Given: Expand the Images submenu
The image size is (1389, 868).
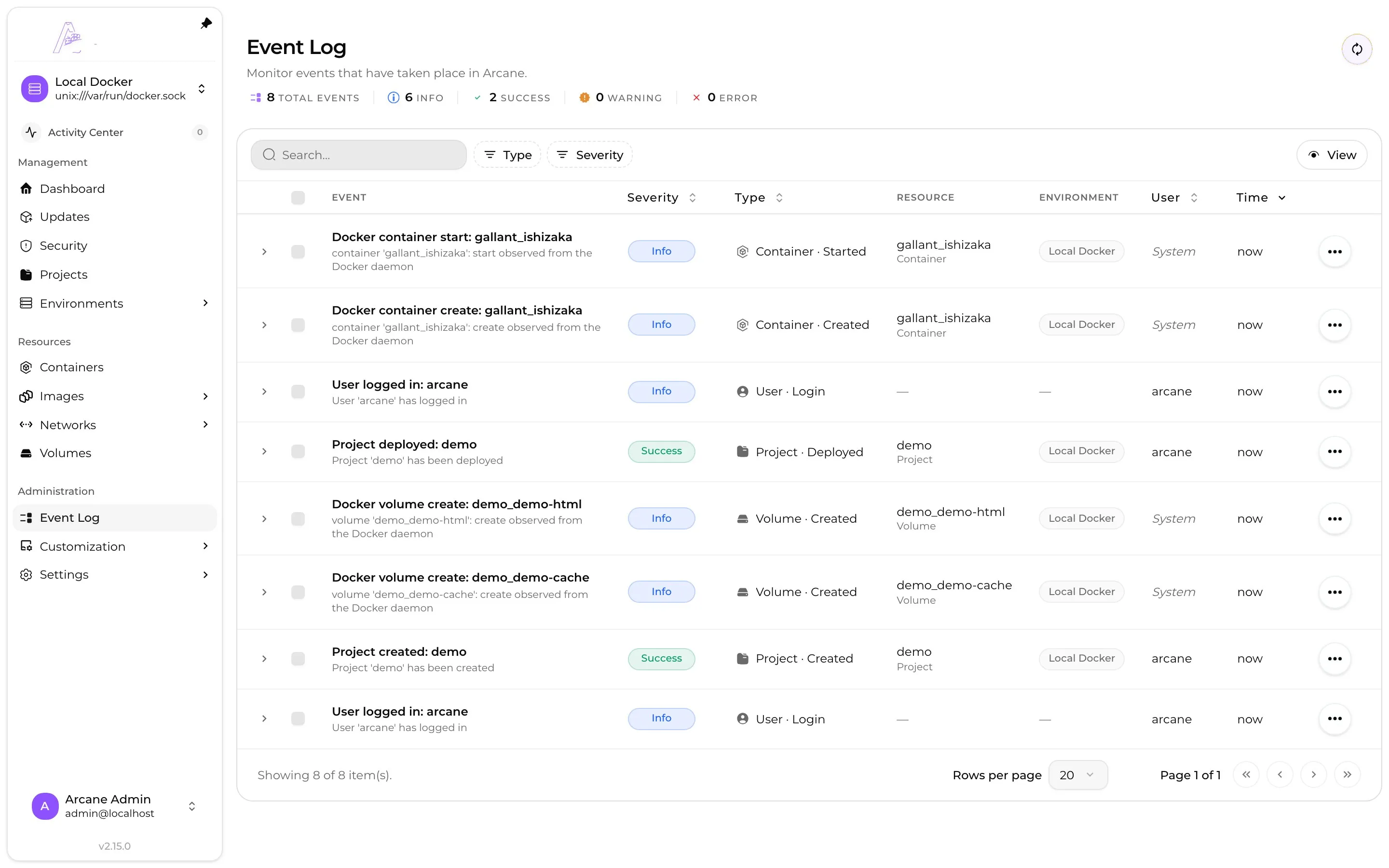Looking at the screenshot, I should tap(205, 396).
